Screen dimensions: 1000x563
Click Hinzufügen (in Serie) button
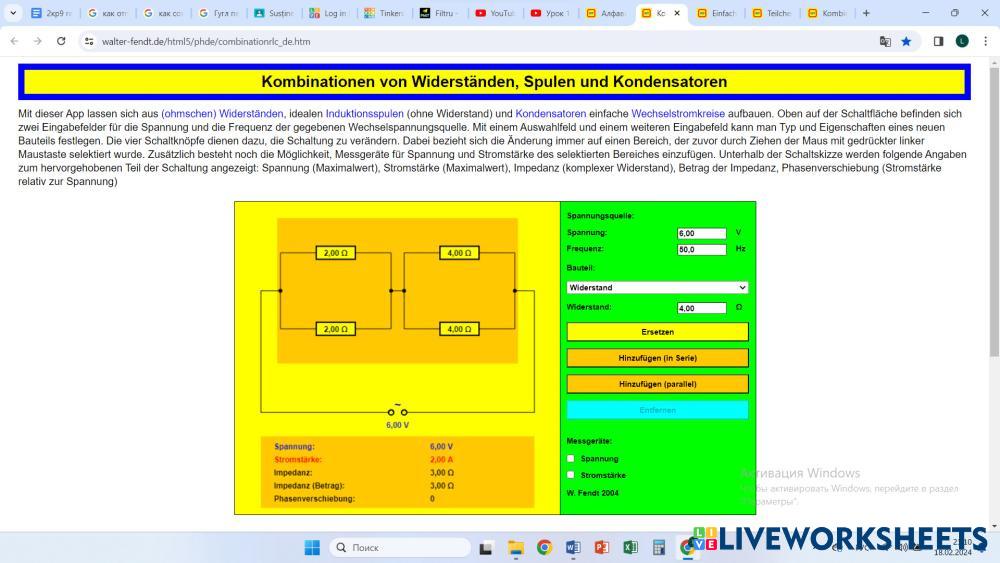tap(657, 357)
